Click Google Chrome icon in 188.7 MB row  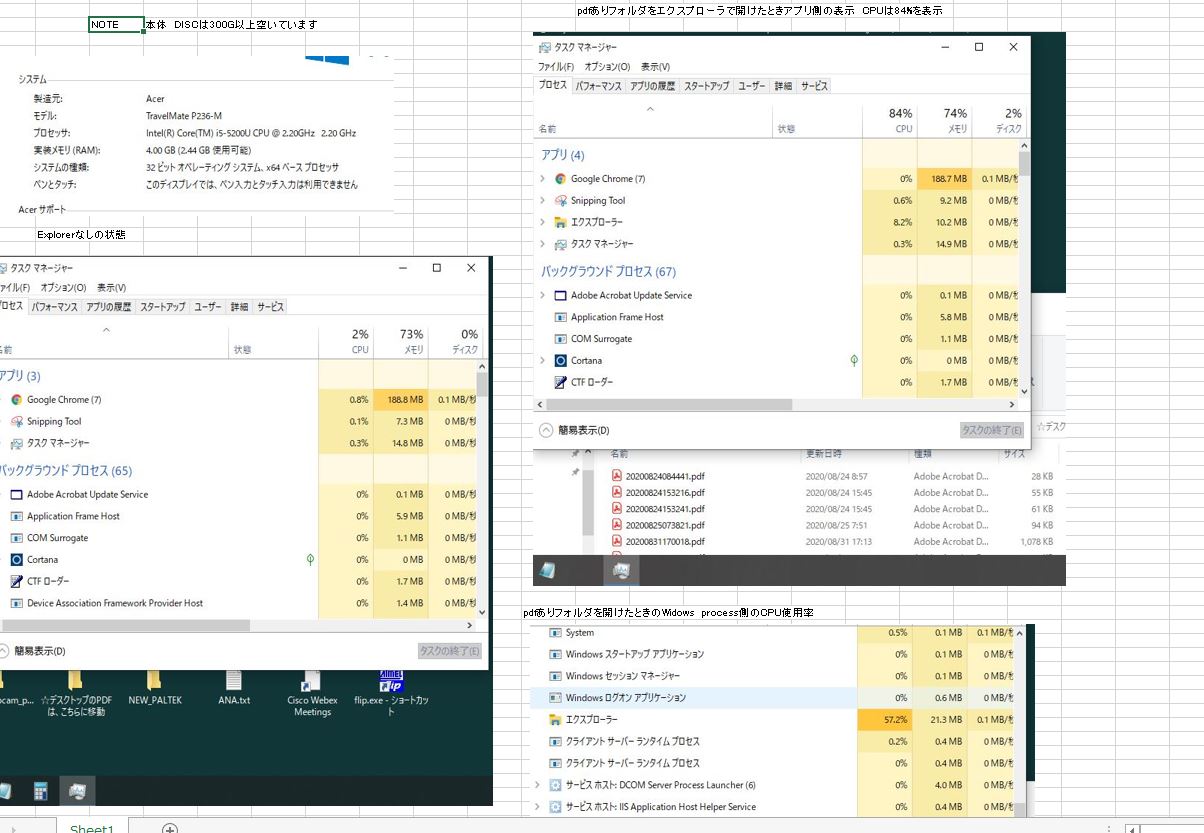tap(560, 179)
